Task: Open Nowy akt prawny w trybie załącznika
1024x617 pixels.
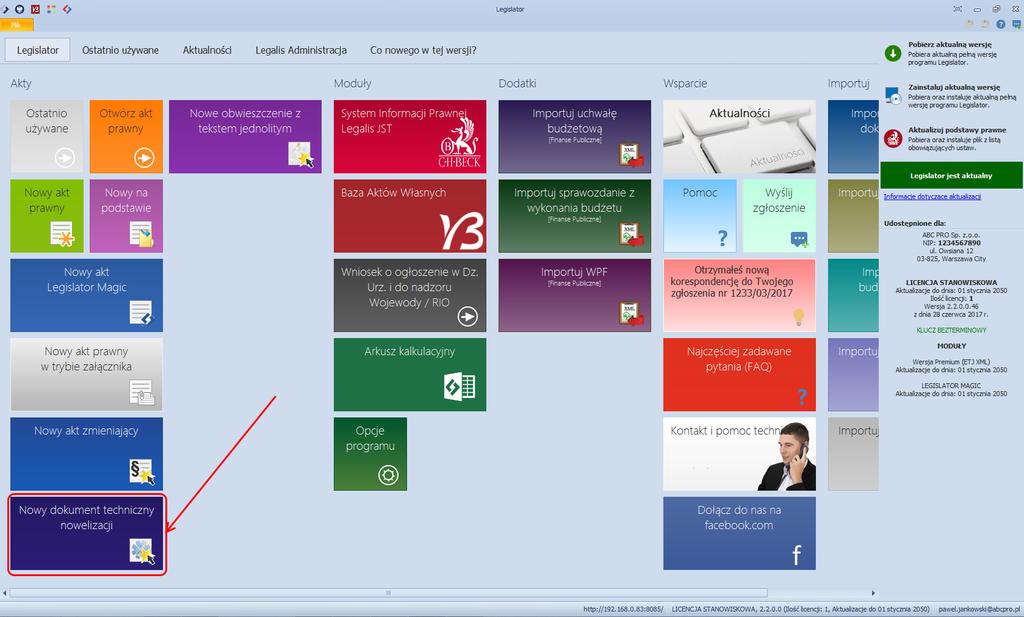Action: (x=86, y=375)
